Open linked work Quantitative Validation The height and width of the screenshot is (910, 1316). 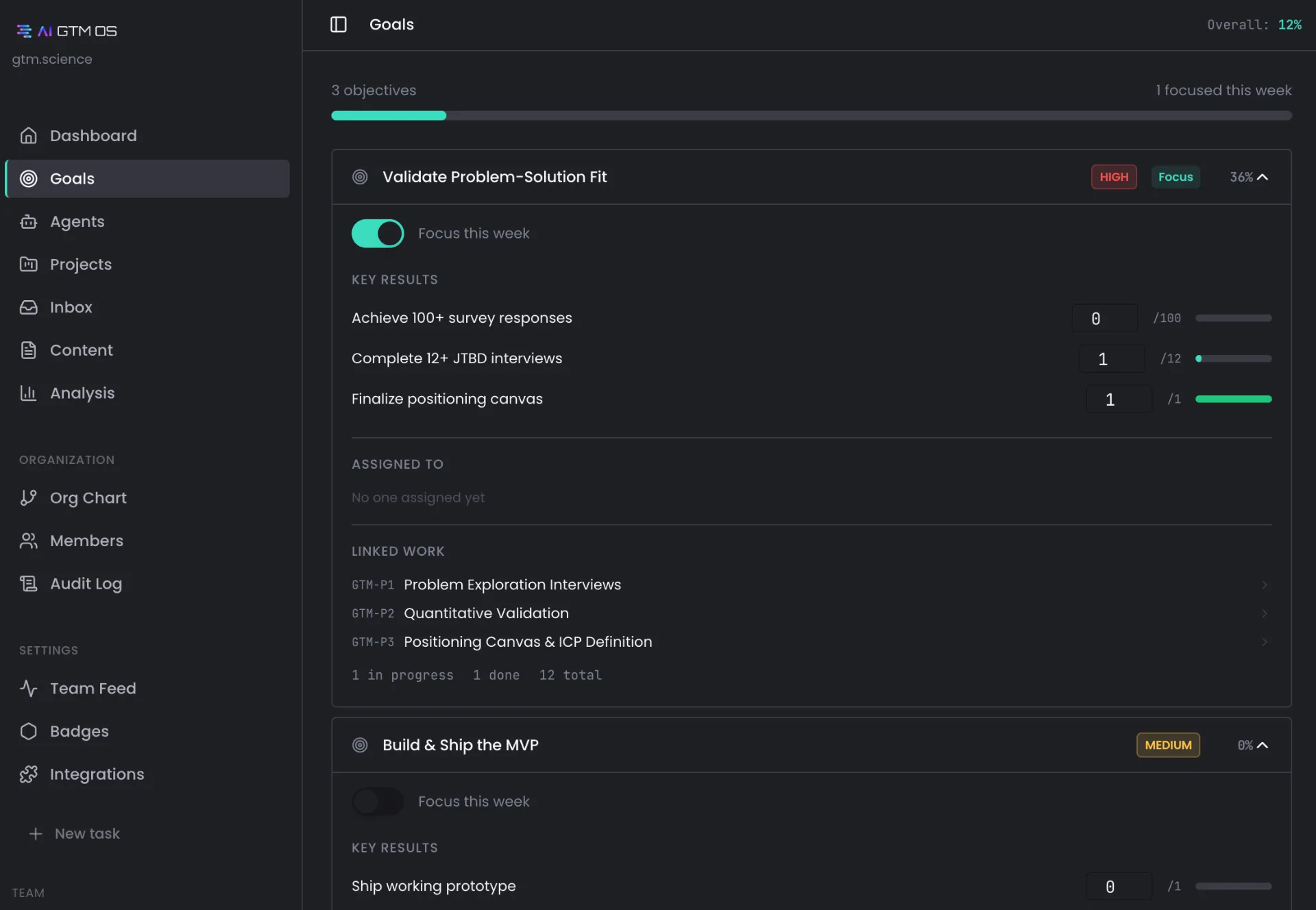(486, 613)
